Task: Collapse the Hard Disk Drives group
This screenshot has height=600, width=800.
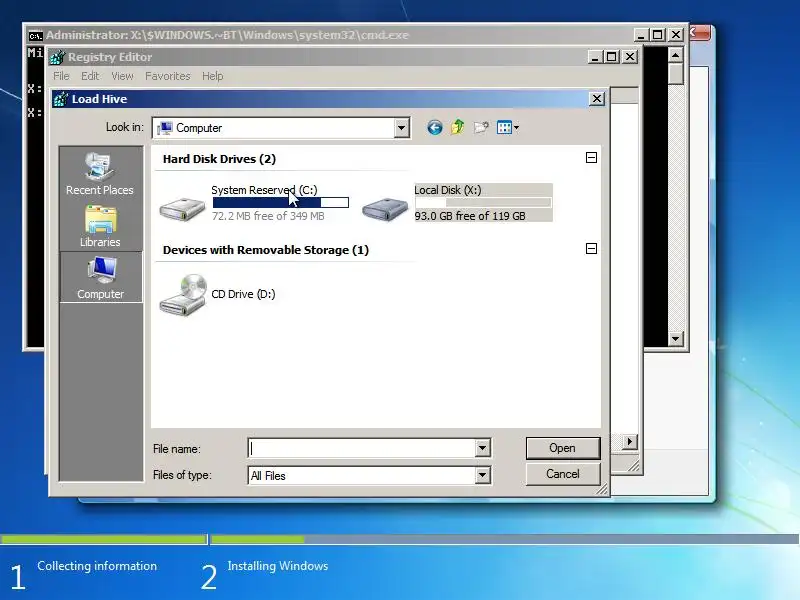Action: (591, 158)
